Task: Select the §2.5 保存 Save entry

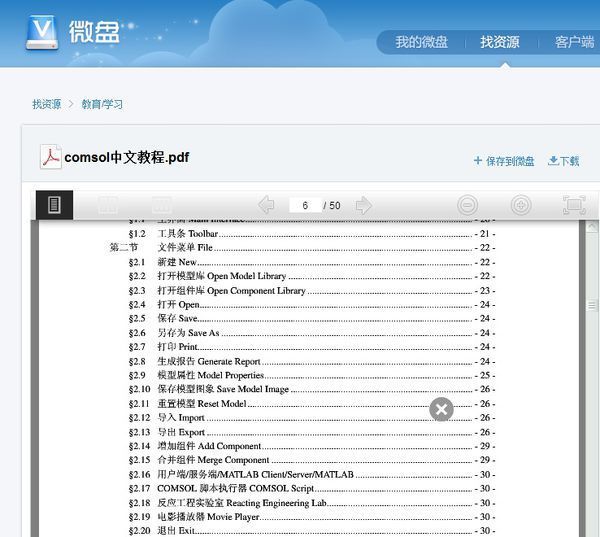Action: [x=312, y=318]
